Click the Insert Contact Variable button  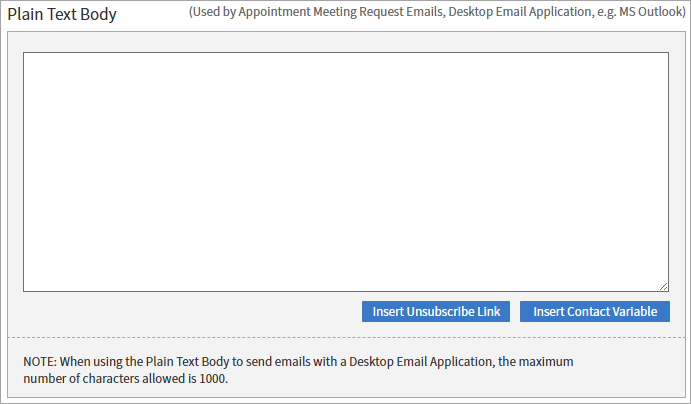[595, 311]
